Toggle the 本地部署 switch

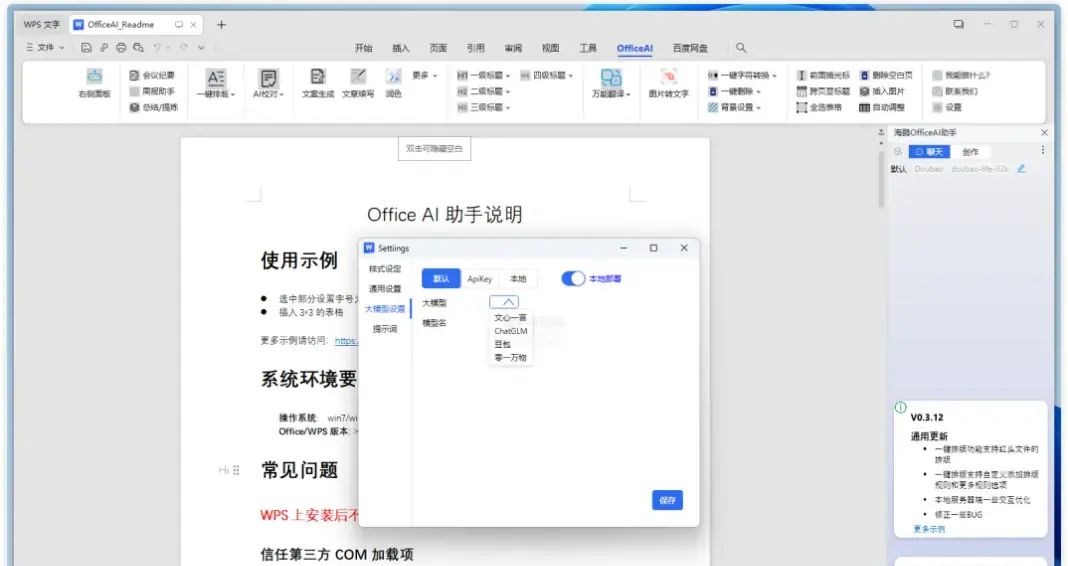573,279
